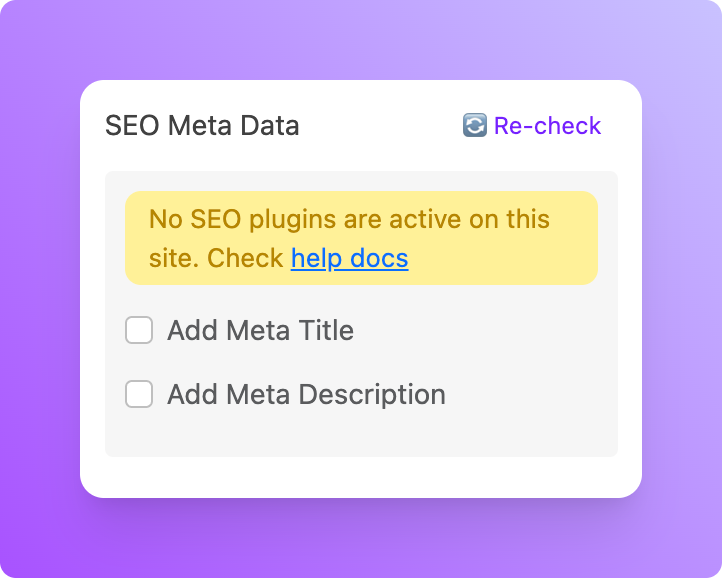Click the yellow No SEO plugins notice

(x=361, y=238)
